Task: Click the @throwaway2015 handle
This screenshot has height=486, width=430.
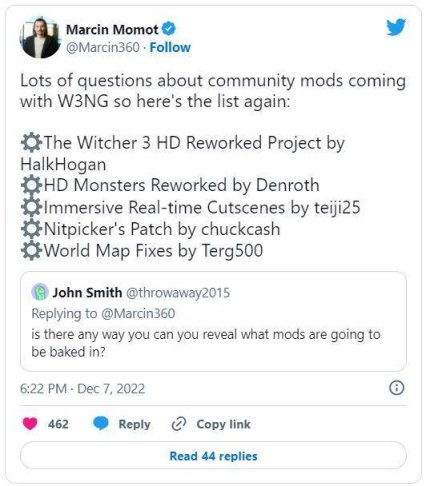Action: (178, 293)
